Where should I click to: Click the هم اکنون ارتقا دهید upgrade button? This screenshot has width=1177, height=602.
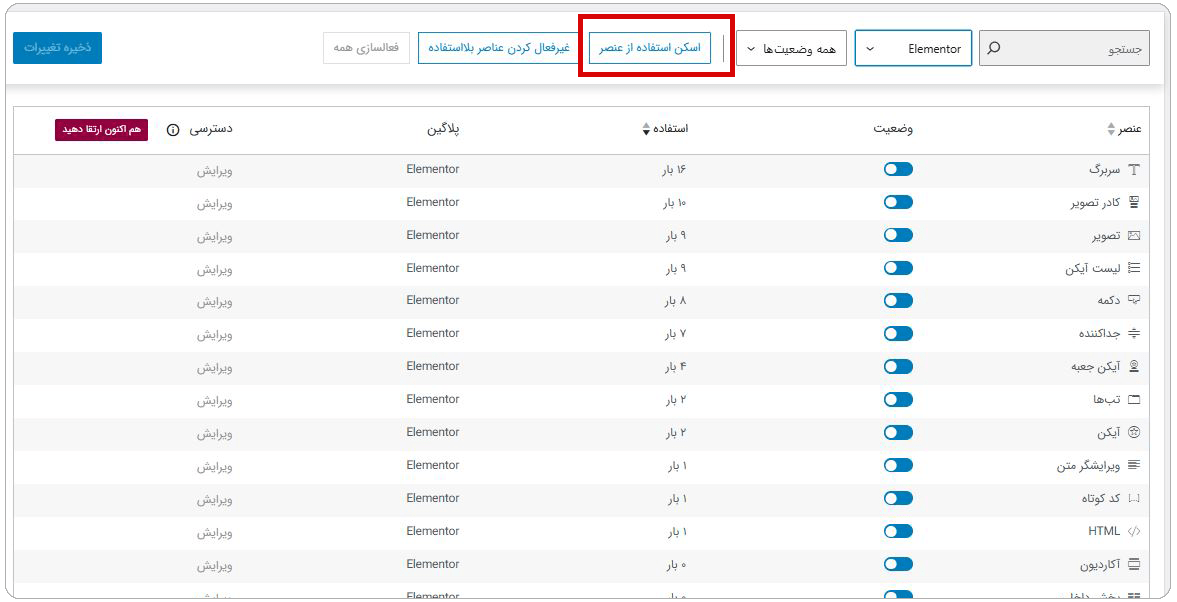coord(99,131)
